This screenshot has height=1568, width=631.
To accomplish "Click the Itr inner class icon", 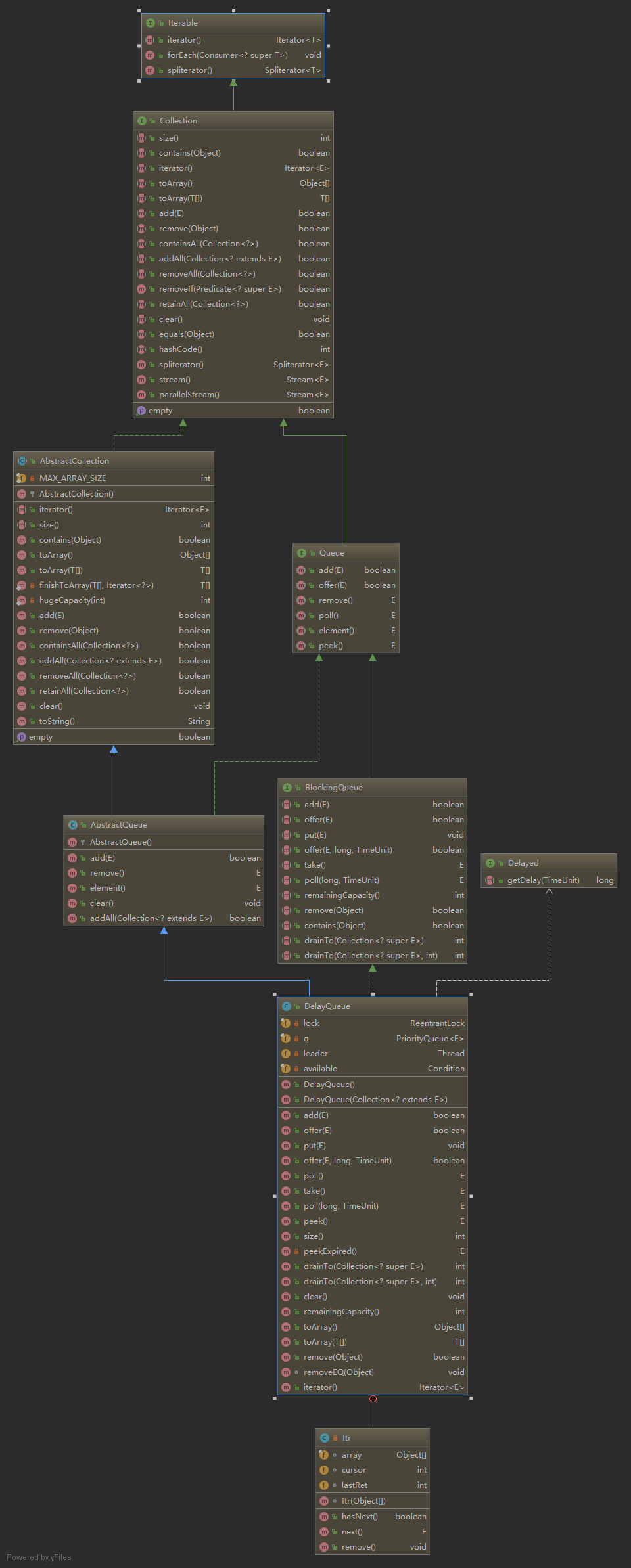I will (325, 1438).
